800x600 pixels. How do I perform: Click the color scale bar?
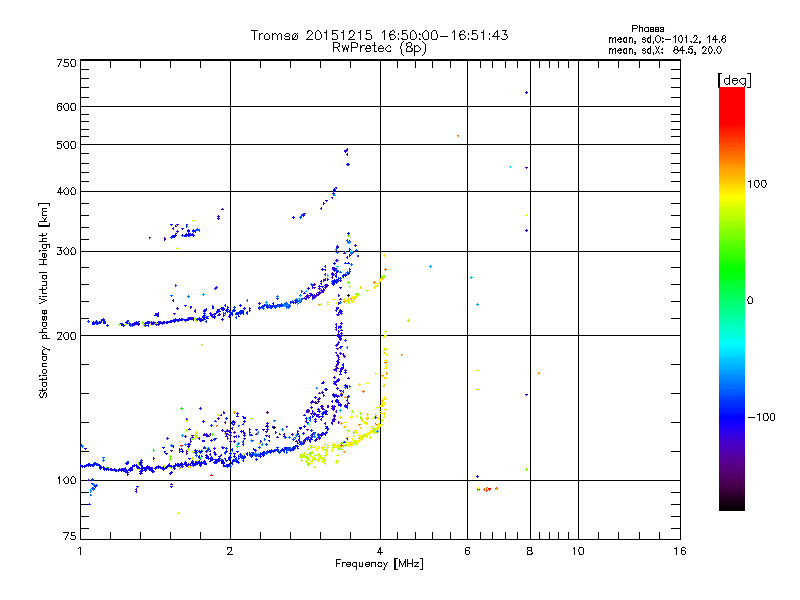coord(732,298)
